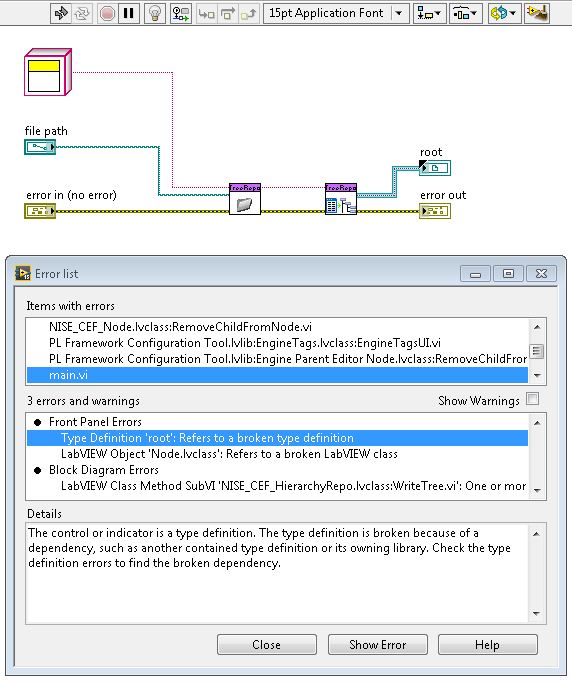Screen dimensions: 572x684
Task: Click down arrow of items list scrollbar
Action: tap(537, 376)
